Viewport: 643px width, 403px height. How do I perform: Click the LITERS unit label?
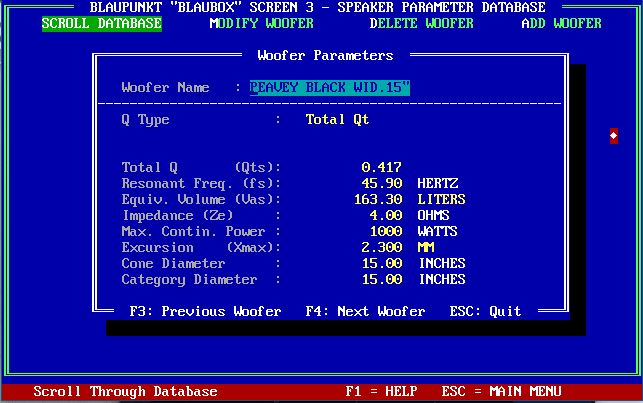[x=441, y=199]
